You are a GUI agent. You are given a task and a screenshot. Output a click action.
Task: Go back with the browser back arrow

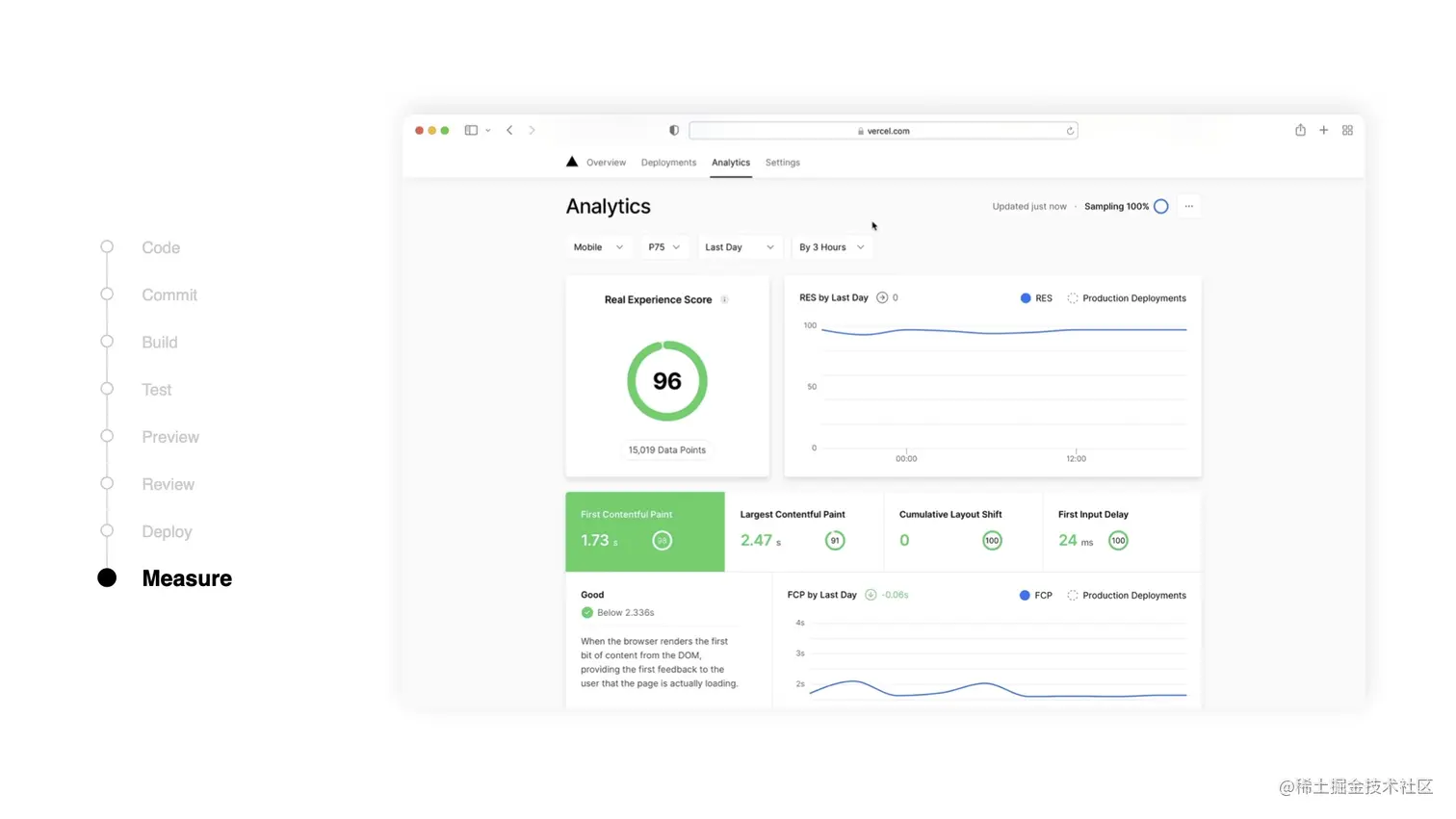[x=509, y=130]
